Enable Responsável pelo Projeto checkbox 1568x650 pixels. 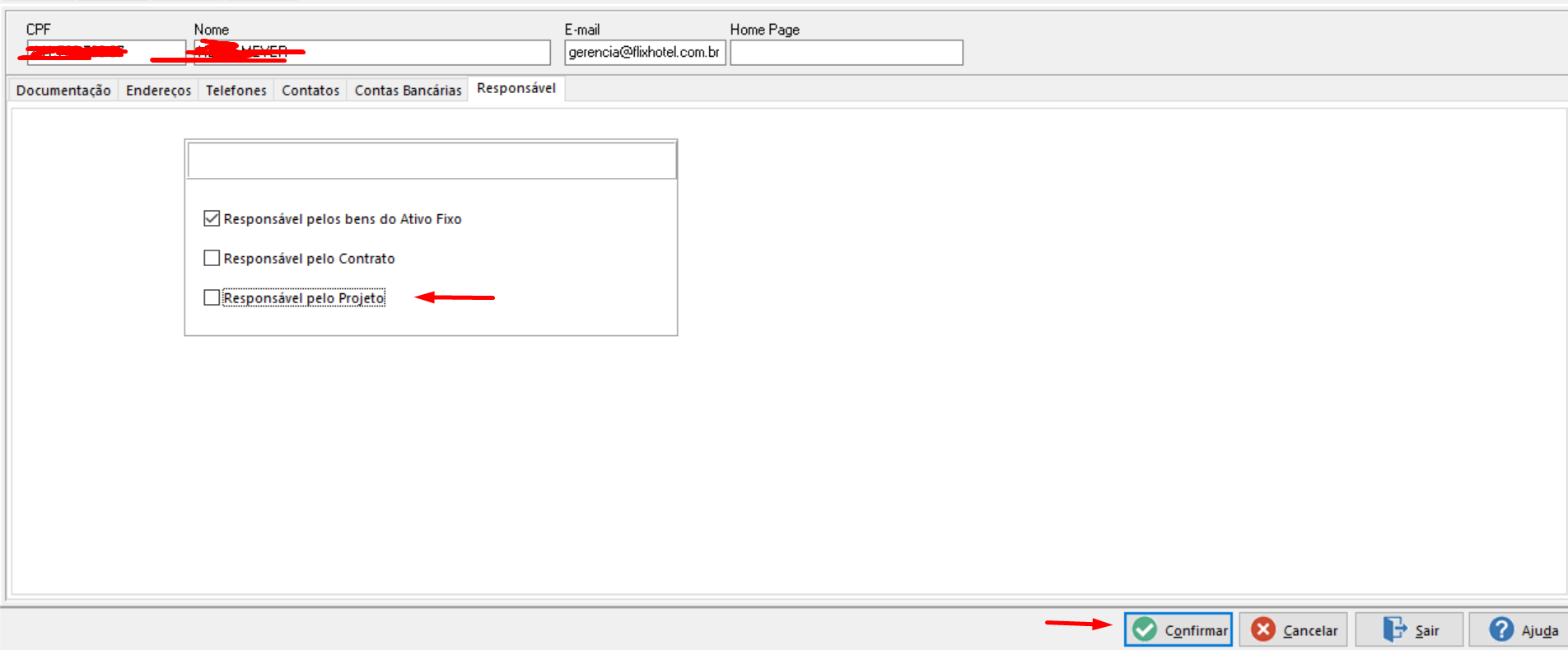pos(212,297)
